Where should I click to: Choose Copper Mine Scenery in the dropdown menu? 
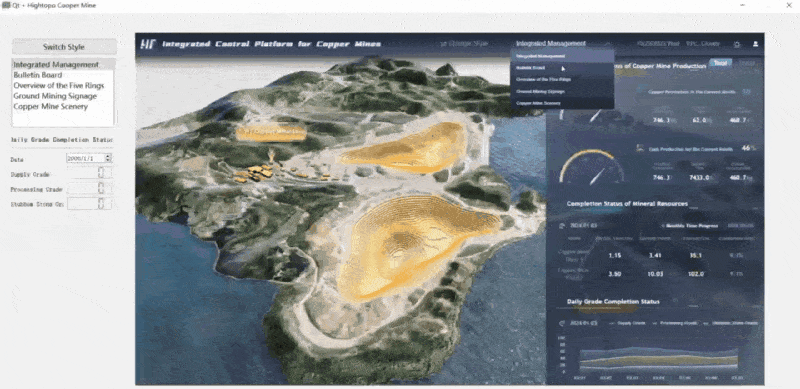coord(562,103)
